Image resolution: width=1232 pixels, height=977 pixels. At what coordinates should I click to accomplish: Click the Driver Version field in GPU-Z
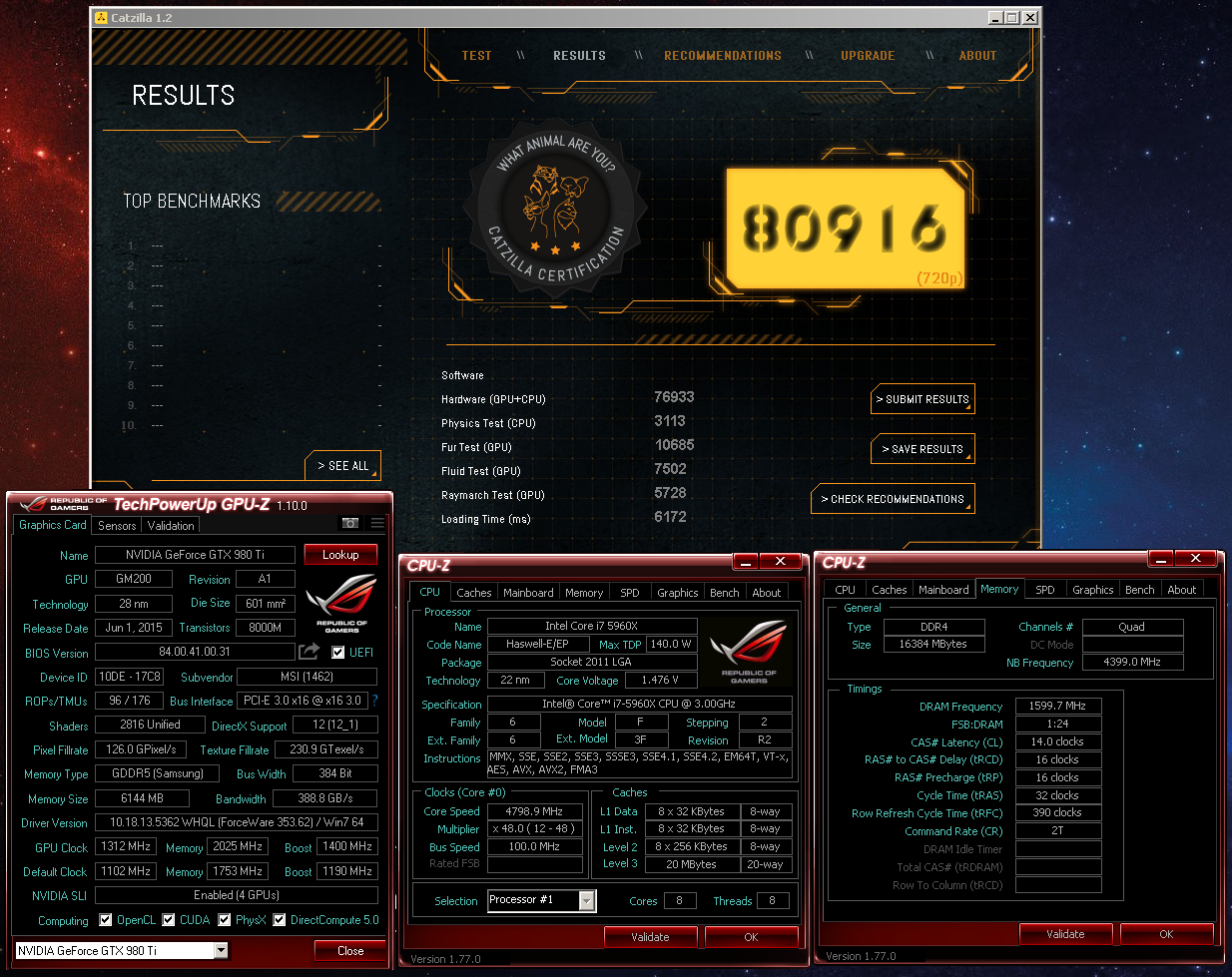[237, 822]
